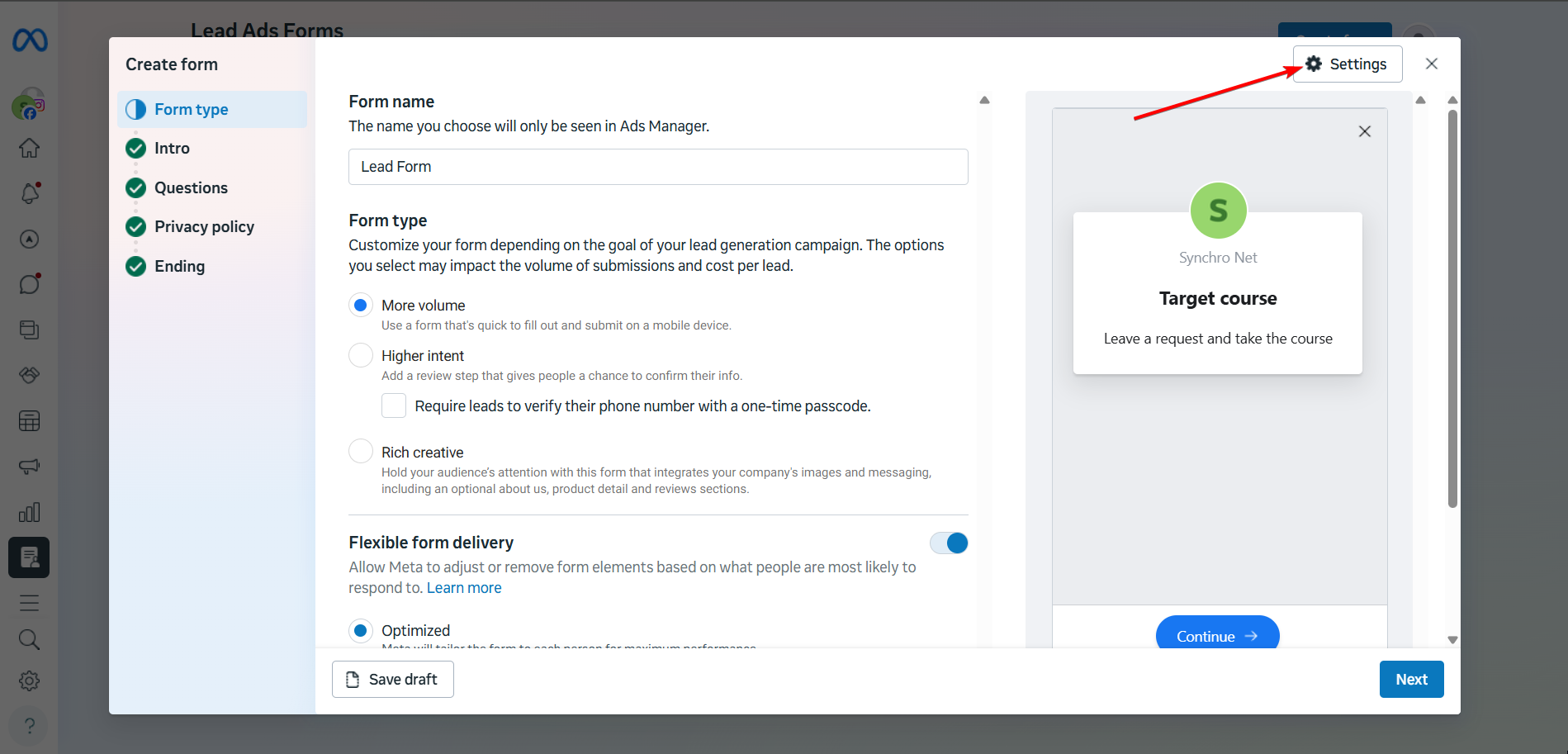This screenshot has width=1568, height=754.
Task: Switch to the Privacy policy step
Action: pyautogui.click(x=203, y=226)
